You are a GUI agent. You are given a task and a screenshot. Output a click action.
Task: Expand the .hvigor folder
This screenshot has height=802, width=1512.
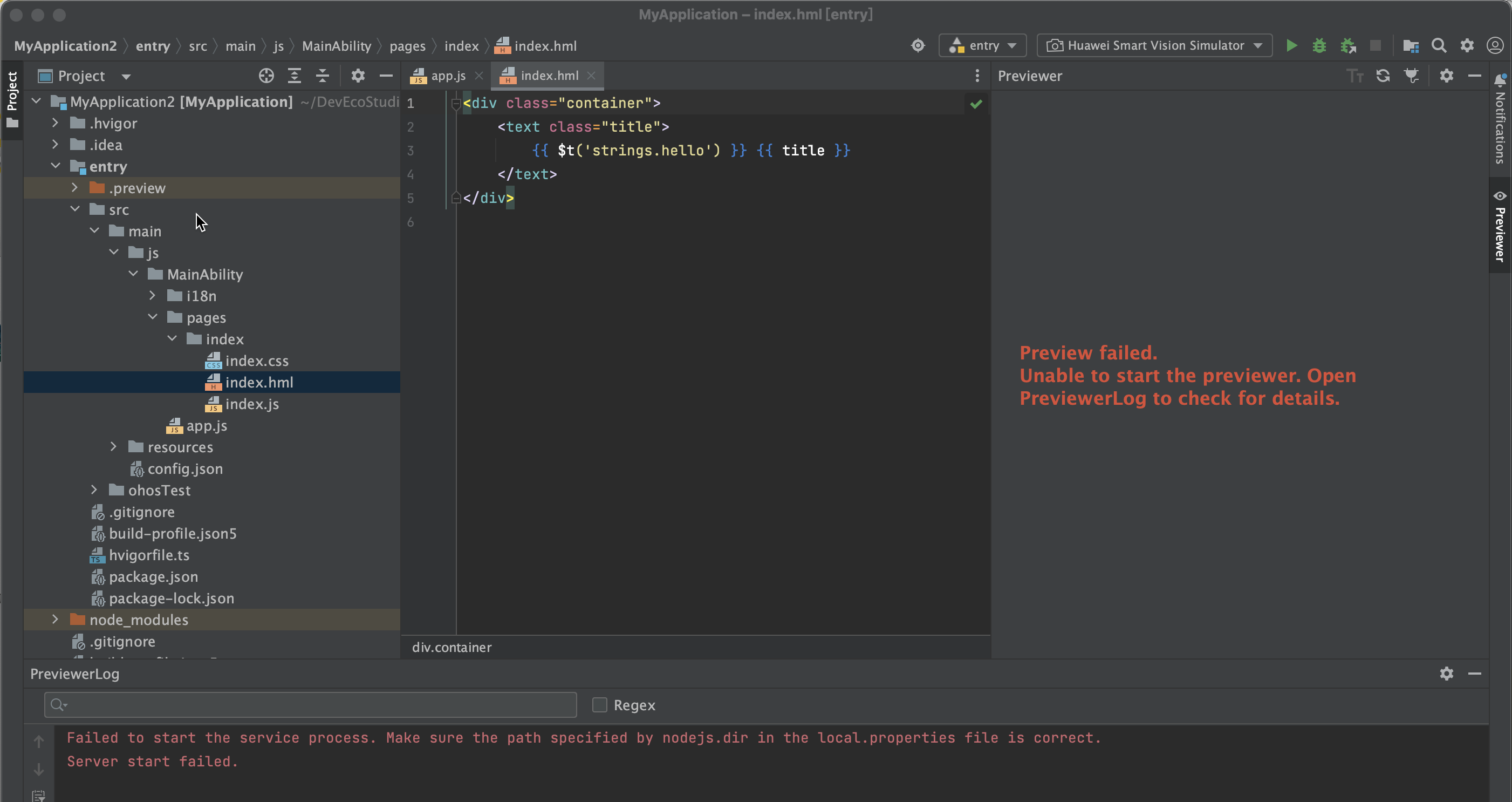pos(55,123)
